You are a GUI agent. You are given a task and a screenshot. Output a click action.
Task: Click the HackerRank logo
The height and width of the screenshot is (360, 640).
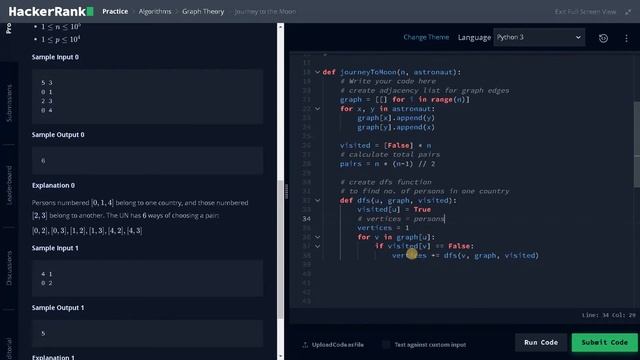[x=51, y=11]
